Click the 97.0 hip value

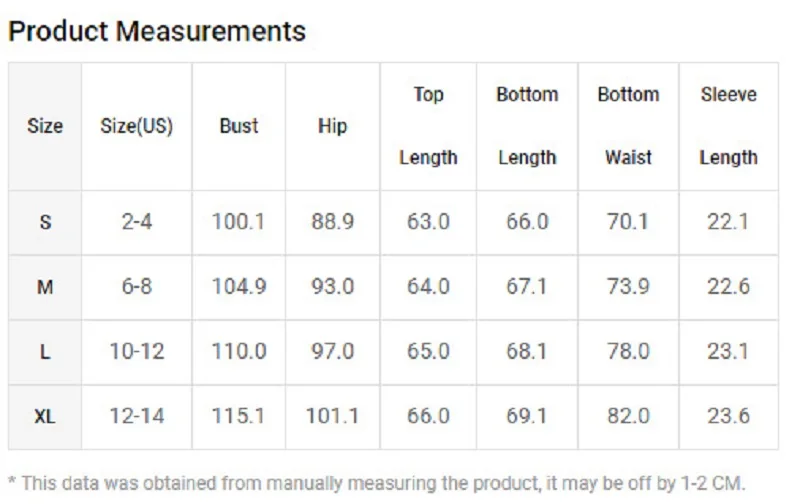click(332, 352)
